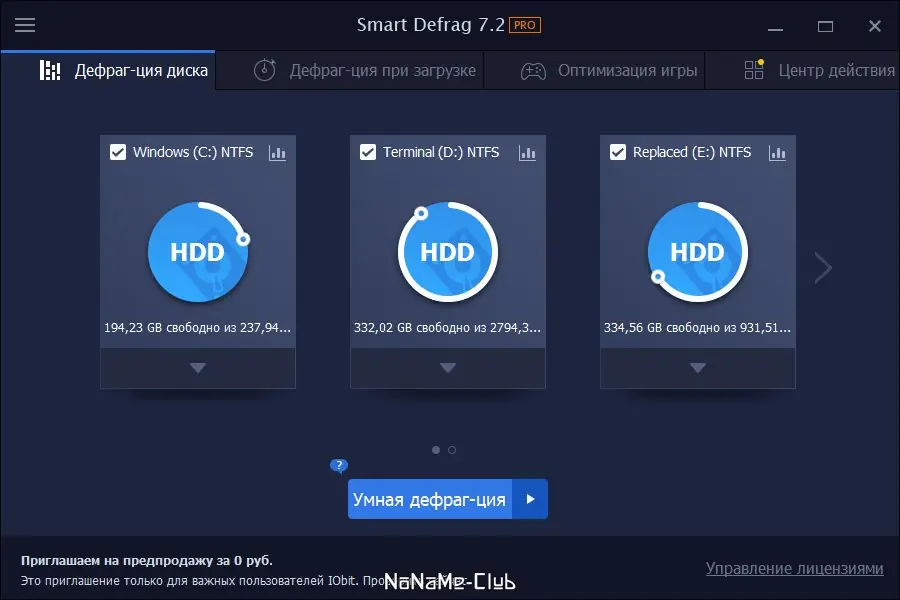Image resolution: width=900 pixels, height=600 pixels.
Task: Click the statistics icon on Windows (C:) drive
Action: (x=276, y=152)
